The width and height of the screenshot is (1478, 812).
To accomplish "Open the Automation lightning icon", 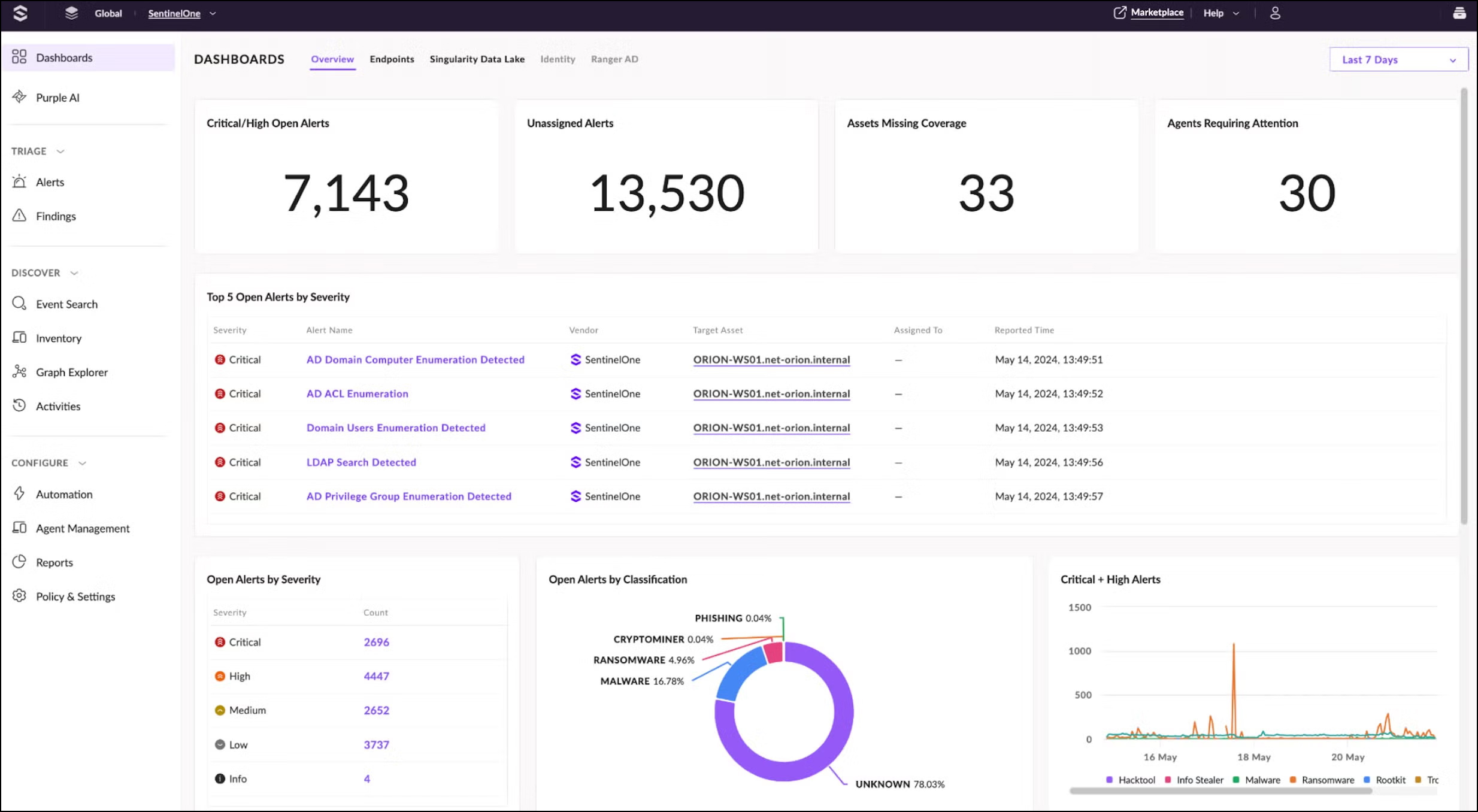I will tap(19, 493).
